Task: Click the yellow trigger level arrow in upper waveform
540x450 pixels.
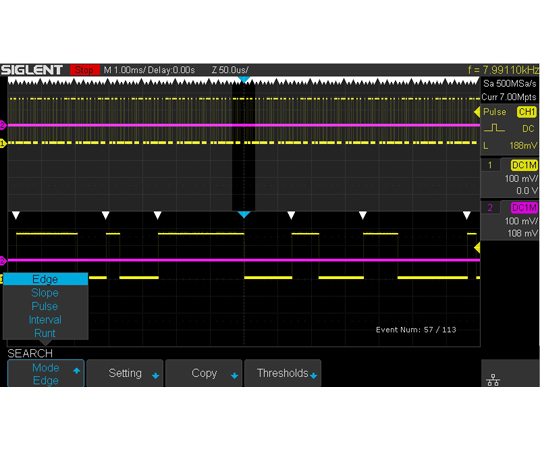Action: pyautogui.click(x=477, y=112)
